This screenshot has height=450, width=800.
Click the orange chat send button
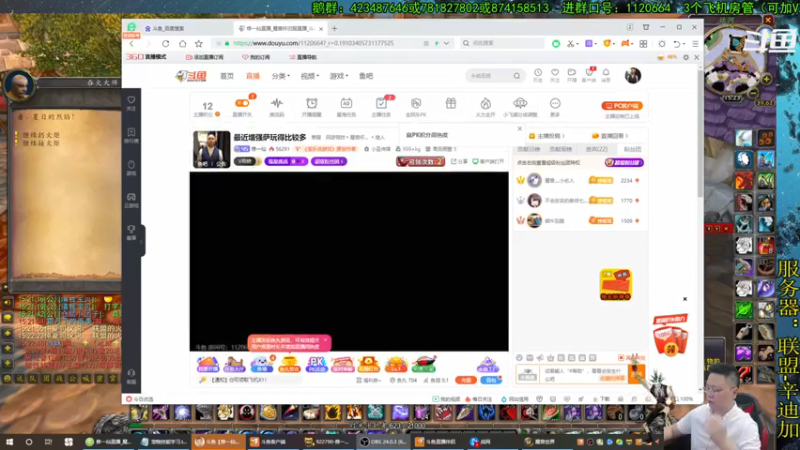pos(637,374)
